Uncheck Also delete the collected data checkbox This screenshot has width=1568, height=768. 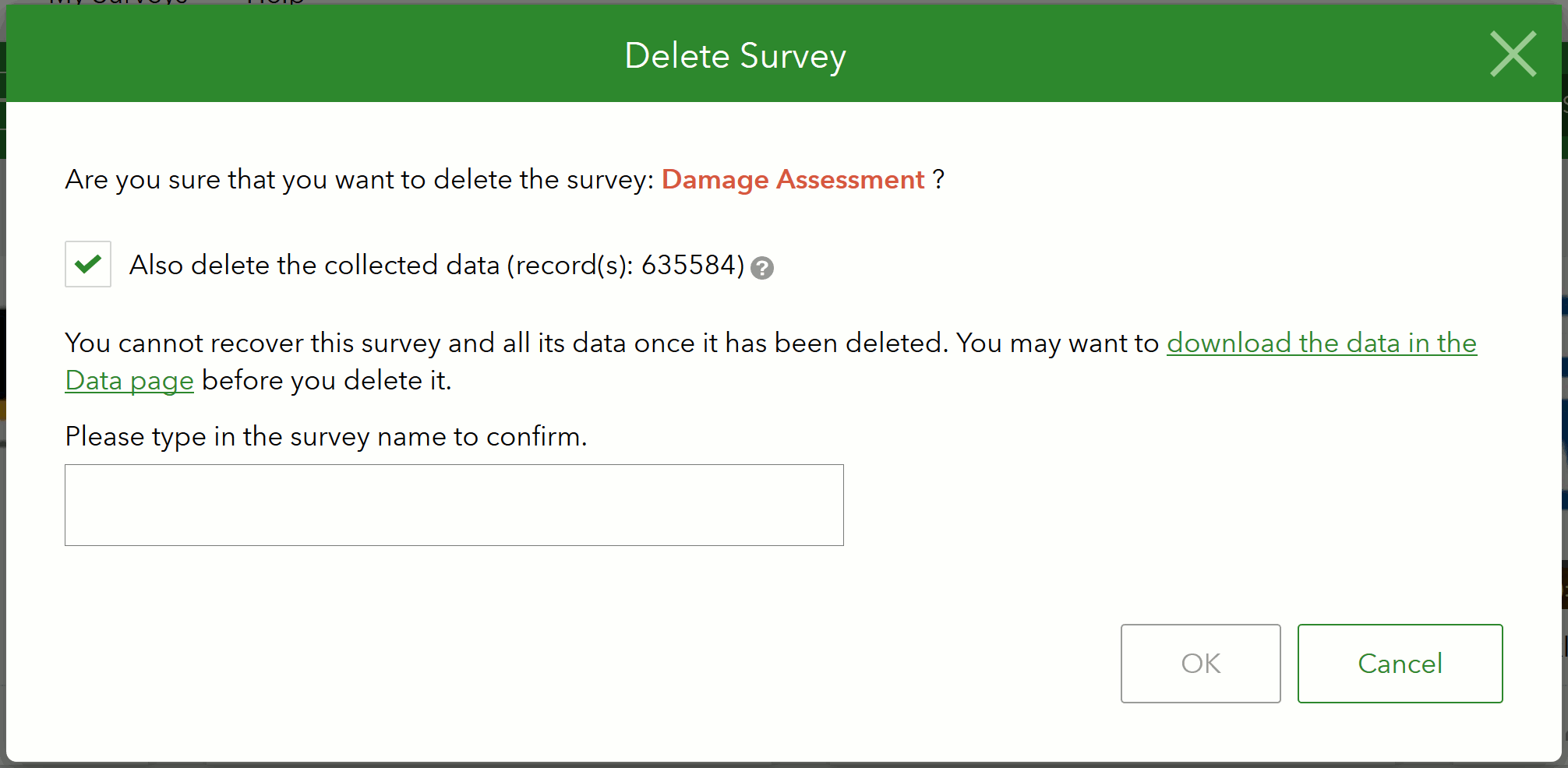(88, 264)
